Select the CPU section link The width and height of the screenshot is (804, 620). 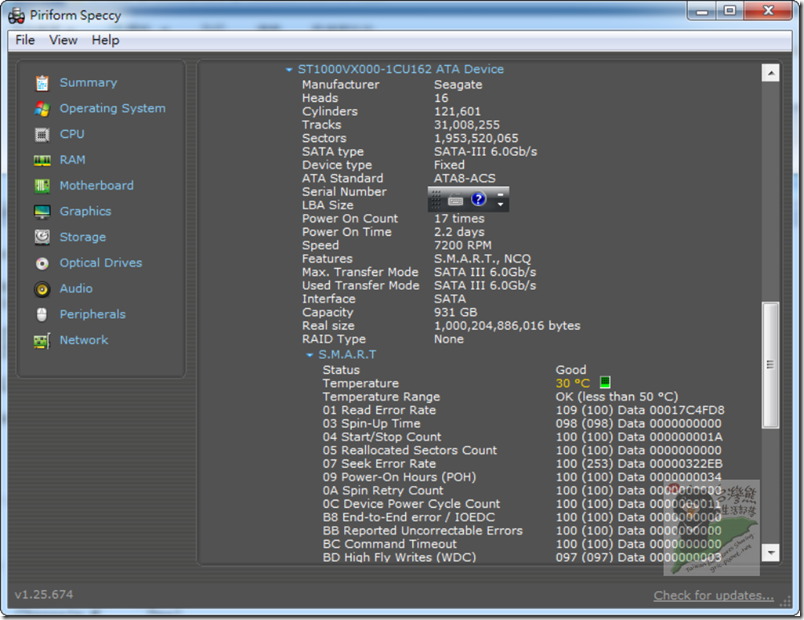click(x=72, y=134)
